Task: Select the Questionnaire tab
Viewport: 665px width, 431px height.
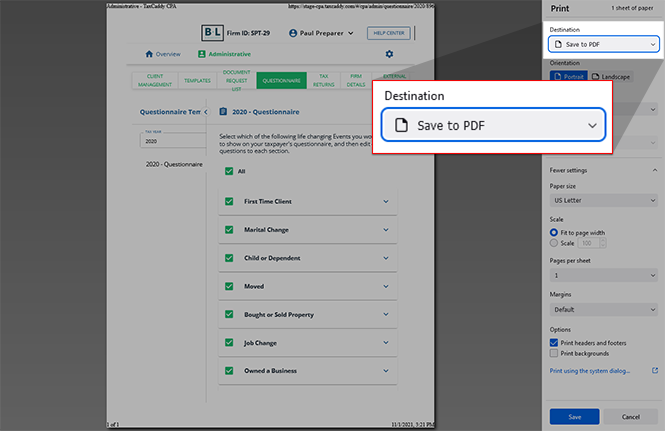Action: tap(281, 80)
